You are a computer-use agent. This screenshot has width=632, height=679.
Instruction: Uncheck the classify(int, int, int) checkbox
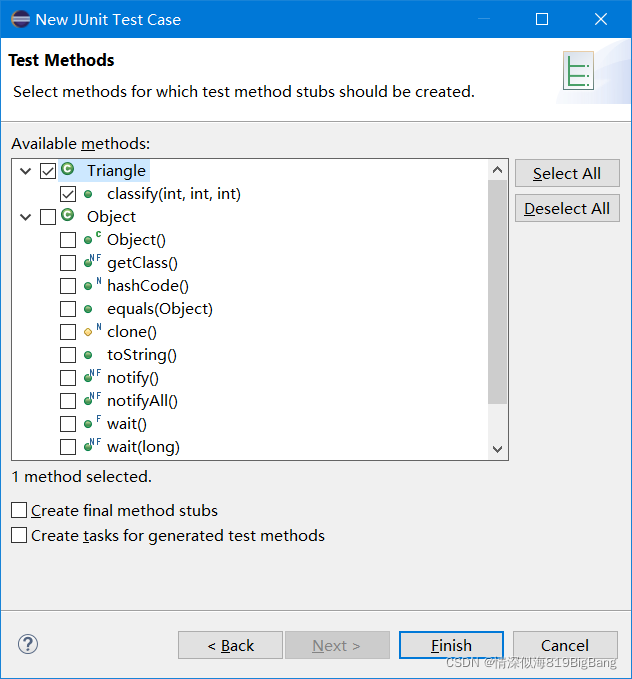[68, 194]
